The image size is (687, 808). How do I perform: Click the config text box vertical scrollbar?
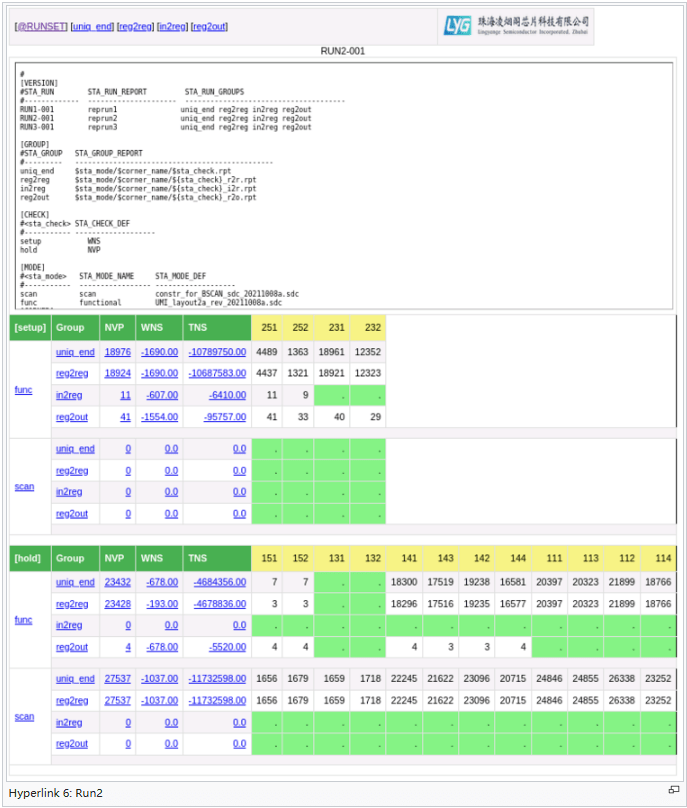672,185
